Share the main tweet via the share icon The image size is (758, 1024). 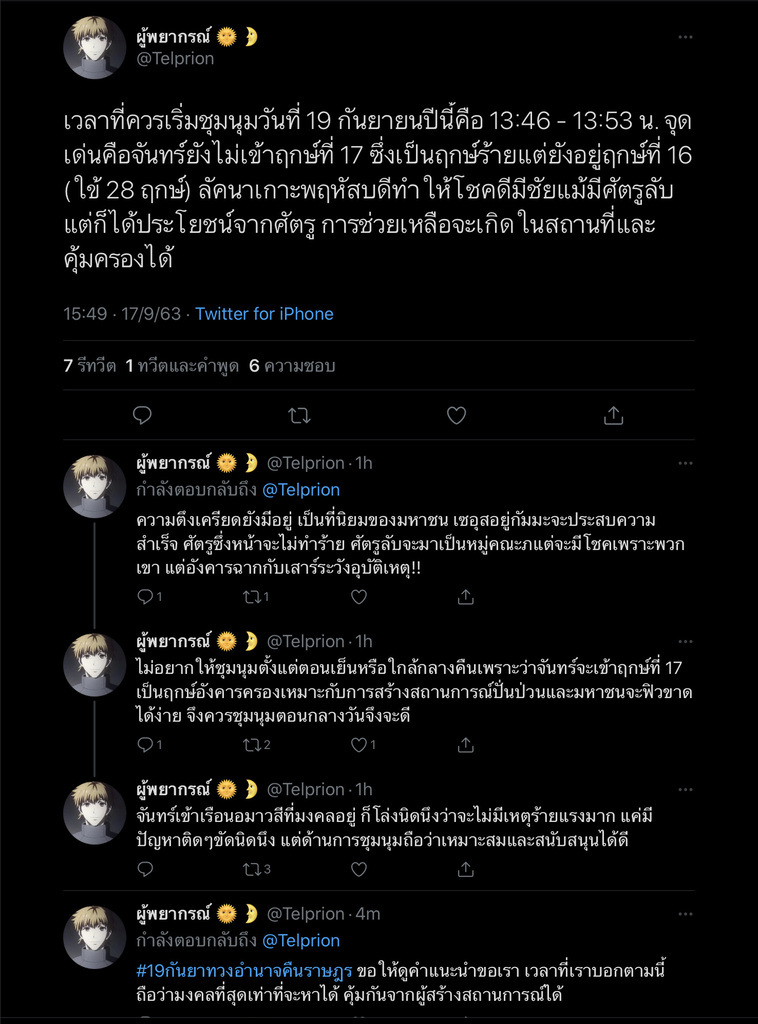click(x=614, y=415)
